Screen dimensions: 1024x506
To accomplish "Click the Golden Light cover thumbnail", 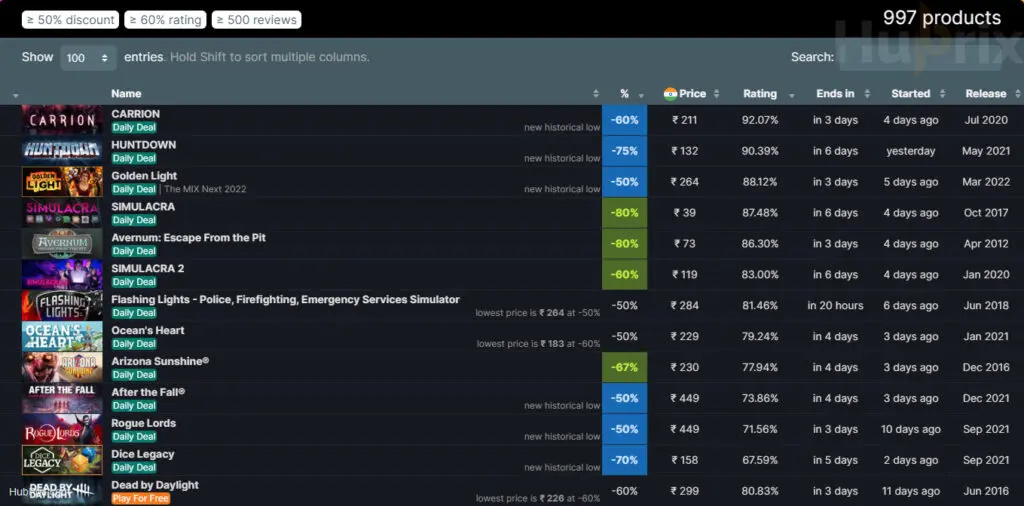I will pyautogui.click(x=62, y=182).
